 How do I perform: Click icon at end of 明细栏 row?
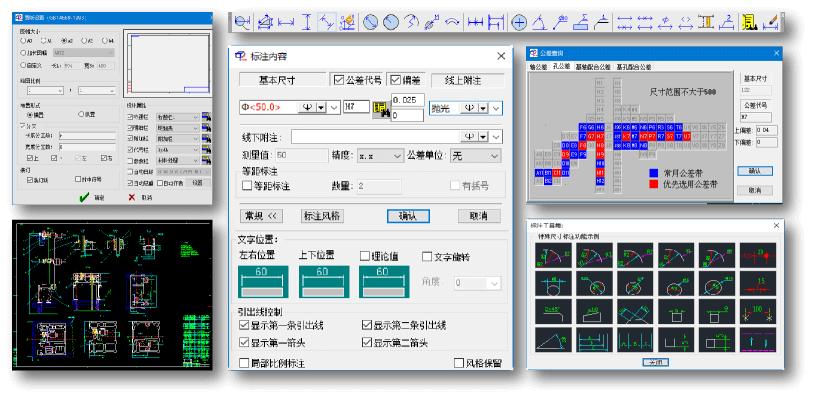point(206,127)
